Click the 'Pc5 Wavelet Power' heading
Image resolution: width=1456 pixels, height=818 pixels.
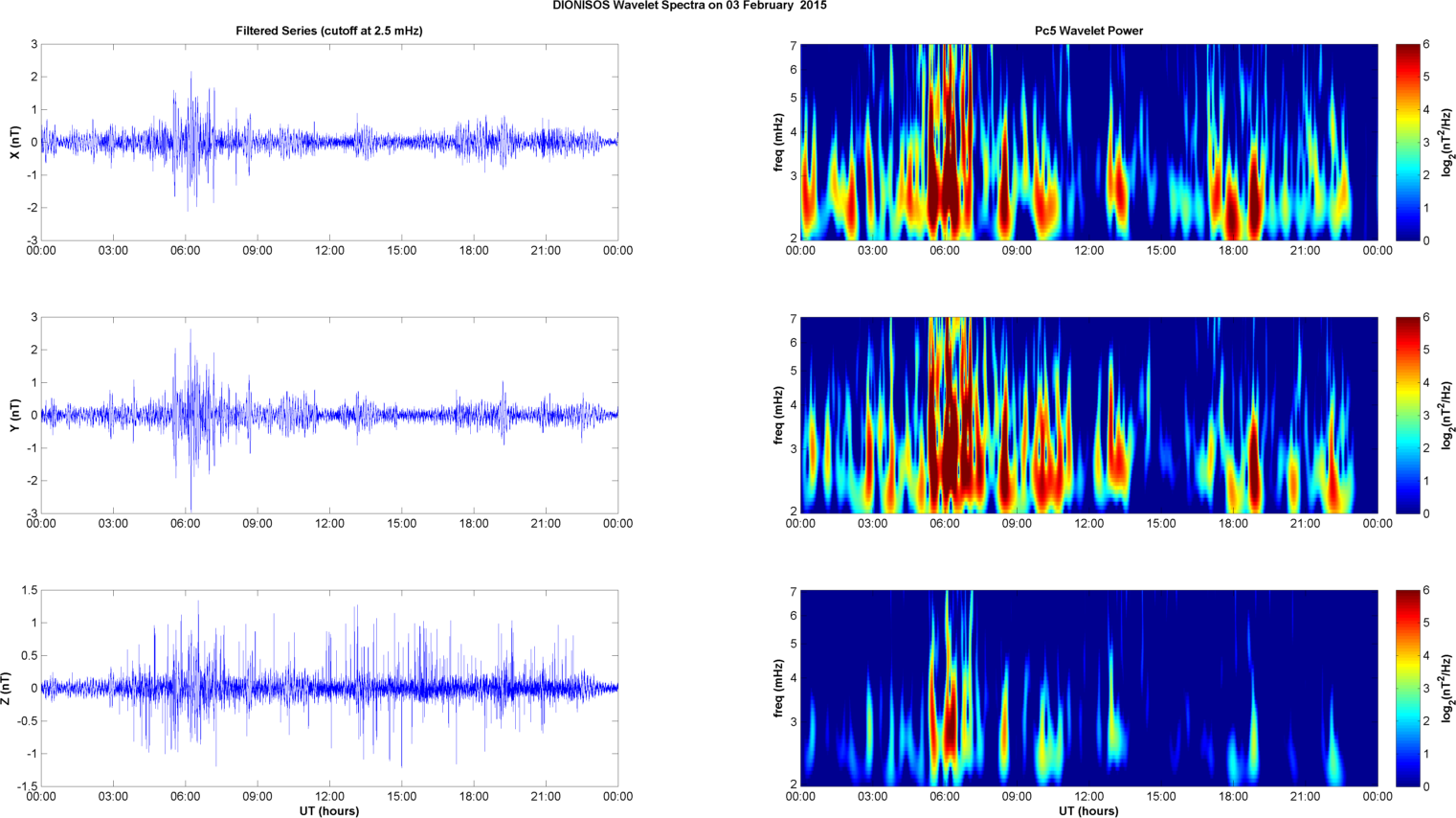point(1088,31)
